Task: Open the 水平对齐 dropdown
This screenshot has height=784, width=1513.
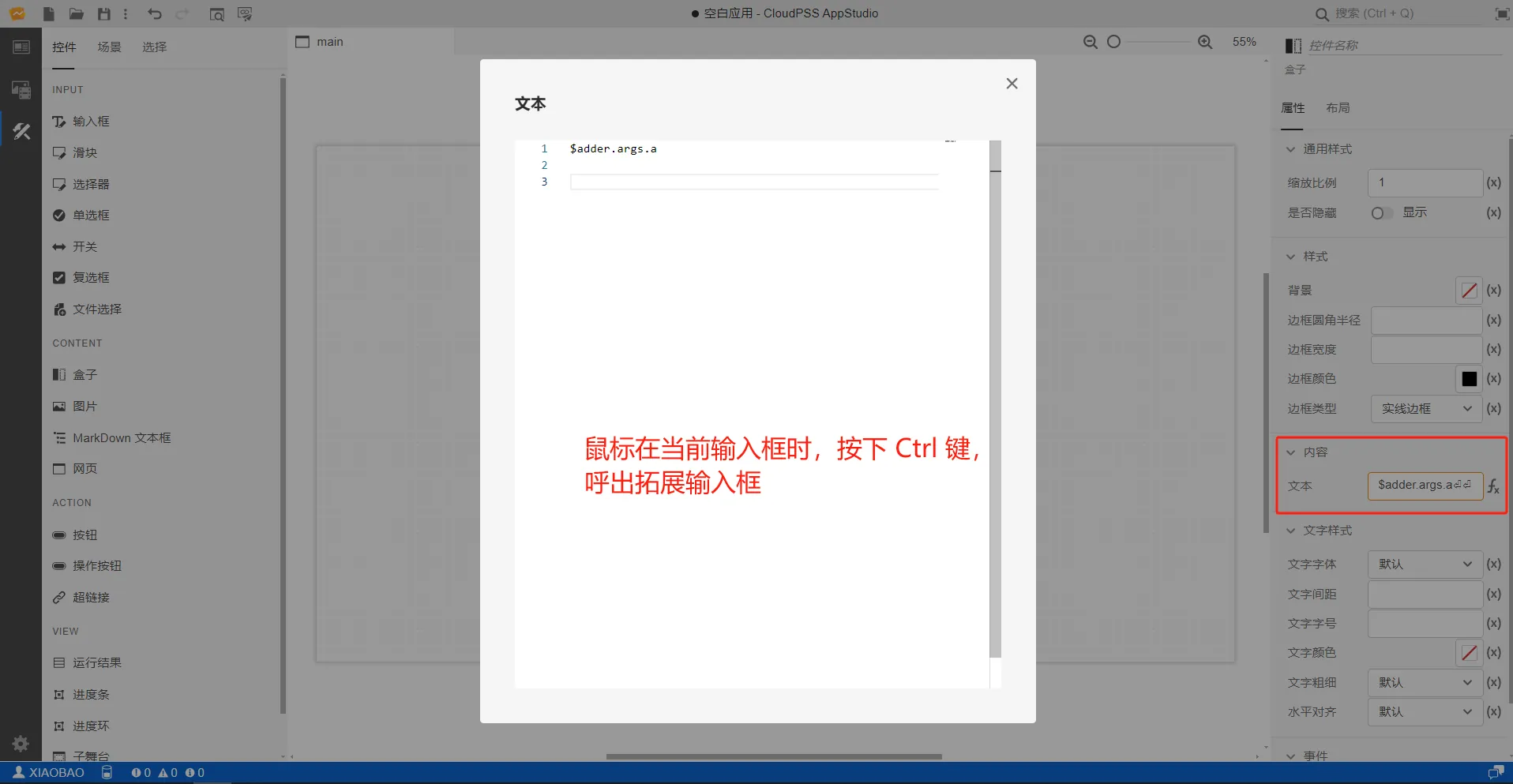Action: [x=1426, y=712]
